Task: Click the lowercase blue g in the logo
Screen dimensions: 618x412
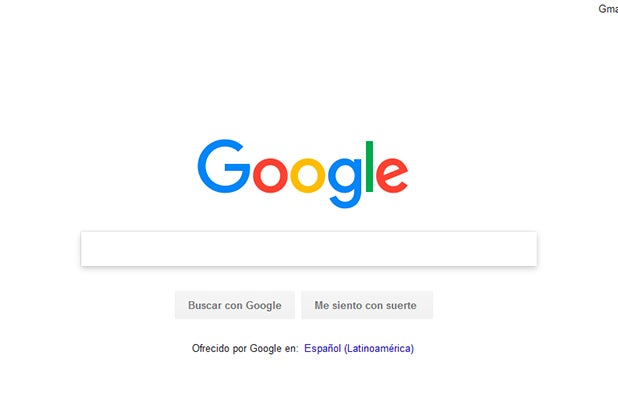Action: pos(345,182)
